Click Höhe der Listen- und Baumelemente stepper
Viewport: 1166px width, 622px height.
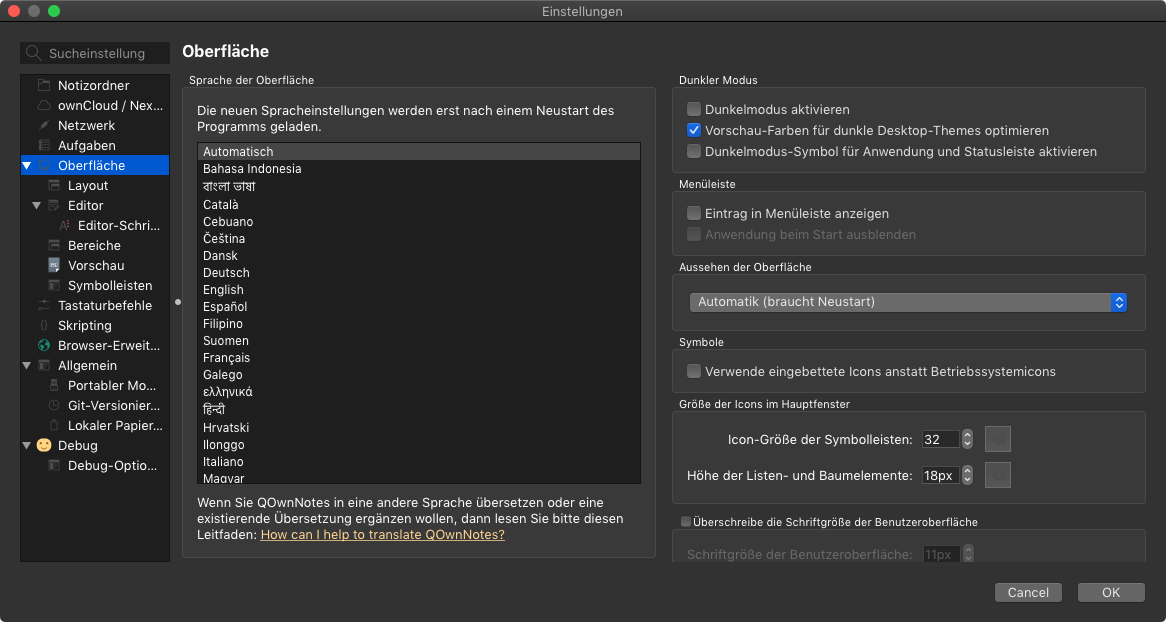click(x=967, y=475)
